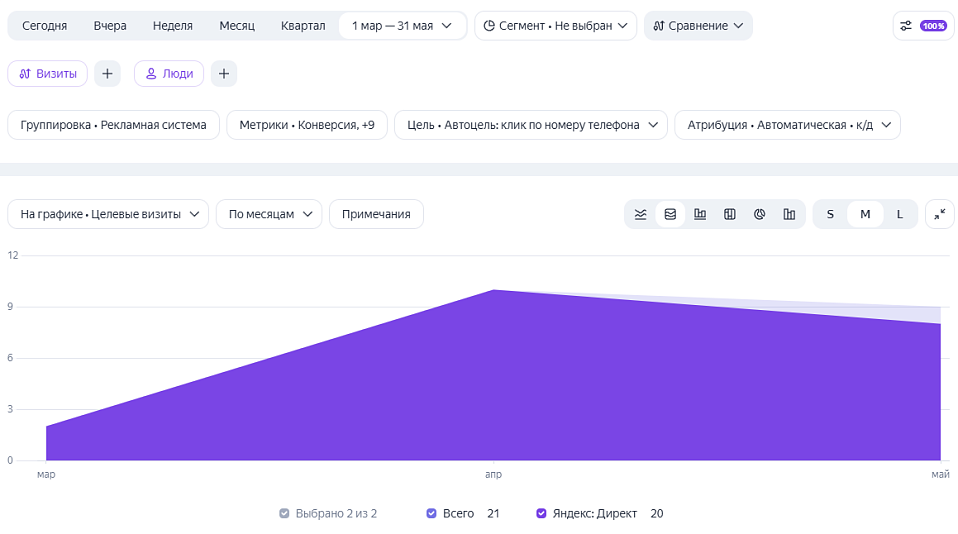Switch chart to line graph view
Viewport: 958px width, 534px height.
[640, 214]
